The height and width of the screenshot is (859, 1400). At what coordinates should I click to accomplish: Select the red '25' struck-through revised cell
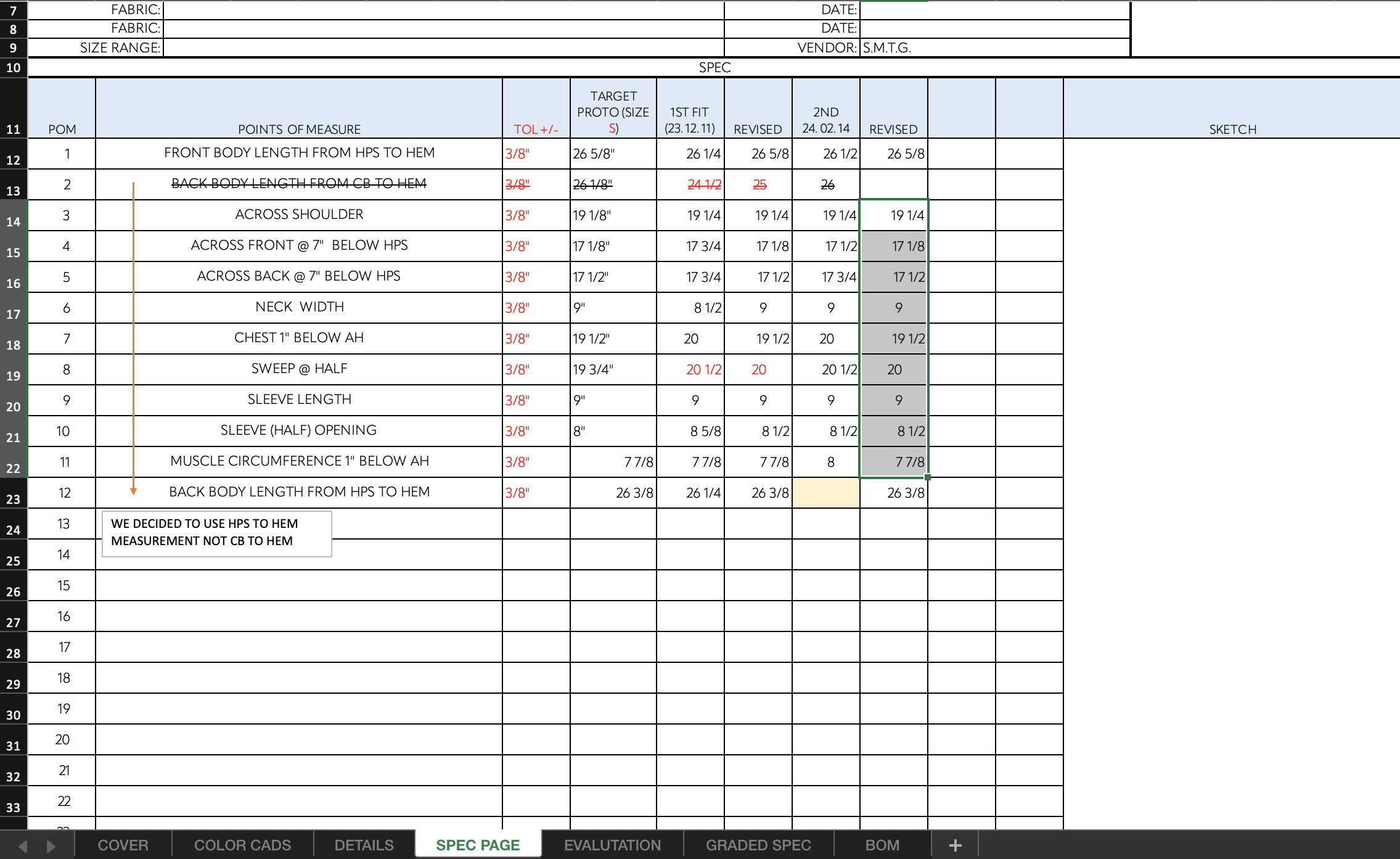coord(758,184)
